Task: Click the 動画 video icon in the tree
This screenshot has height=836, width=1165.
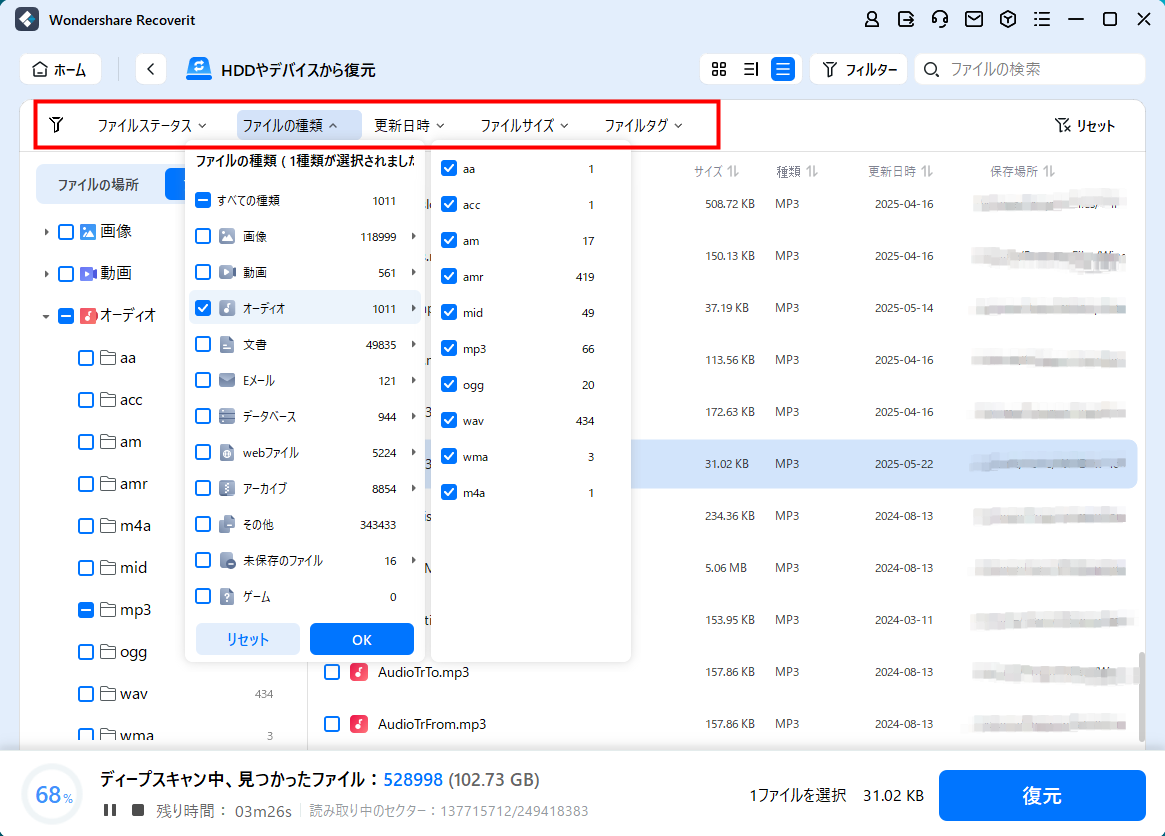Action: 88,273
